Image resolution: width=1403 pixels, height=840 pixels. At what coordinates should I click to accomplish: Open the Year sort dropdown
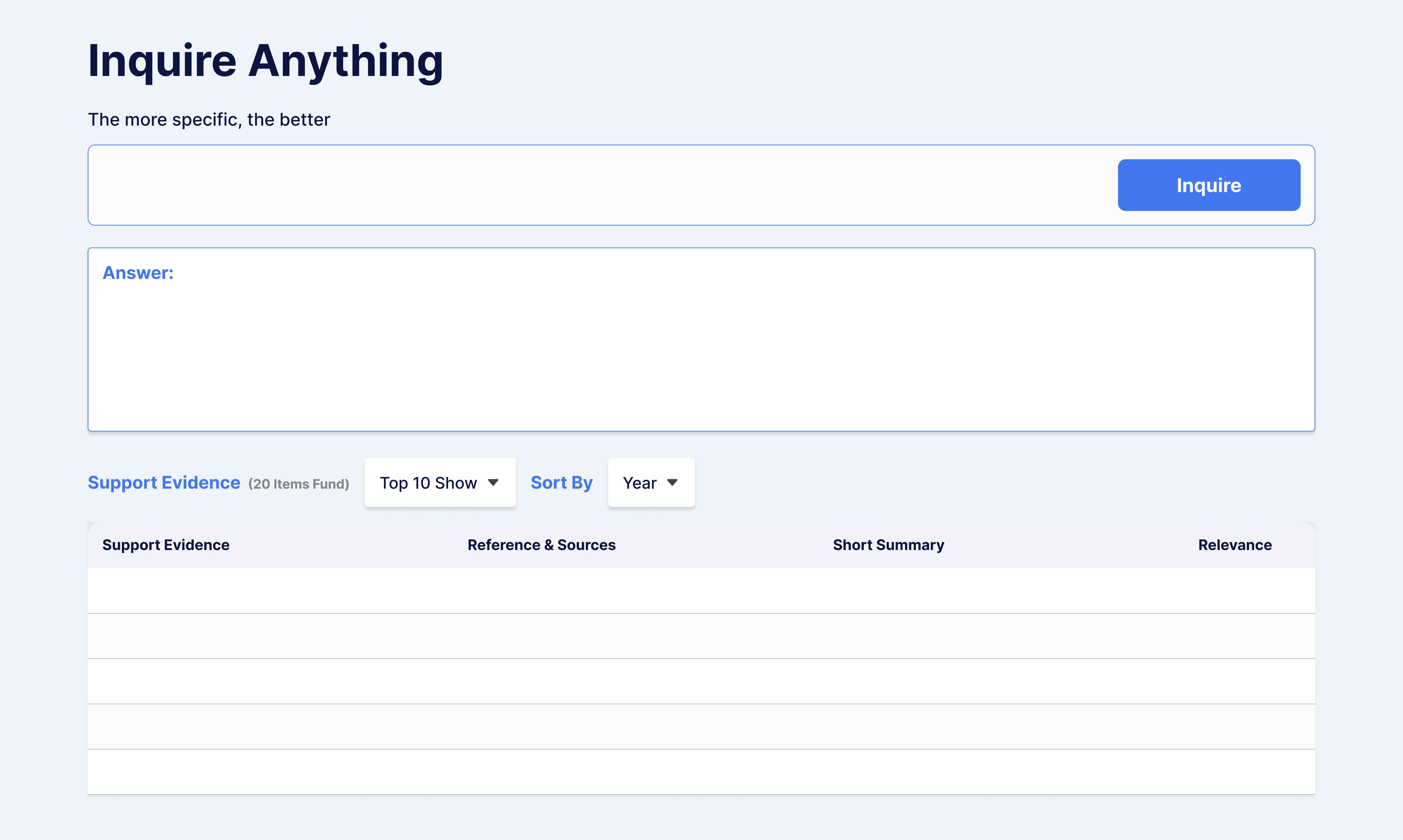pyautogui.click(x=651, y=483)
